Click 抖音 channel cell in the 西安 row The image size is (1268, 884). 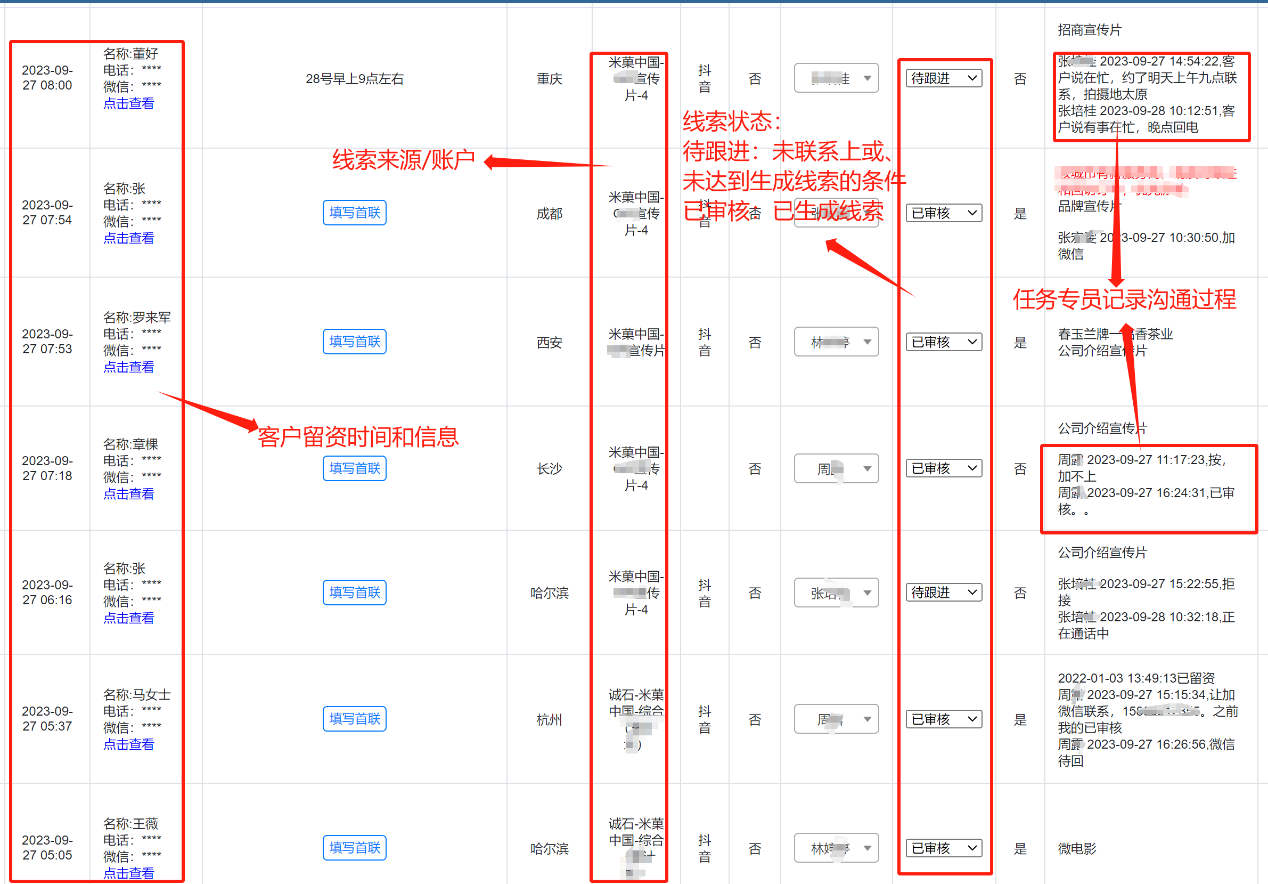click(x=705, y=342)
